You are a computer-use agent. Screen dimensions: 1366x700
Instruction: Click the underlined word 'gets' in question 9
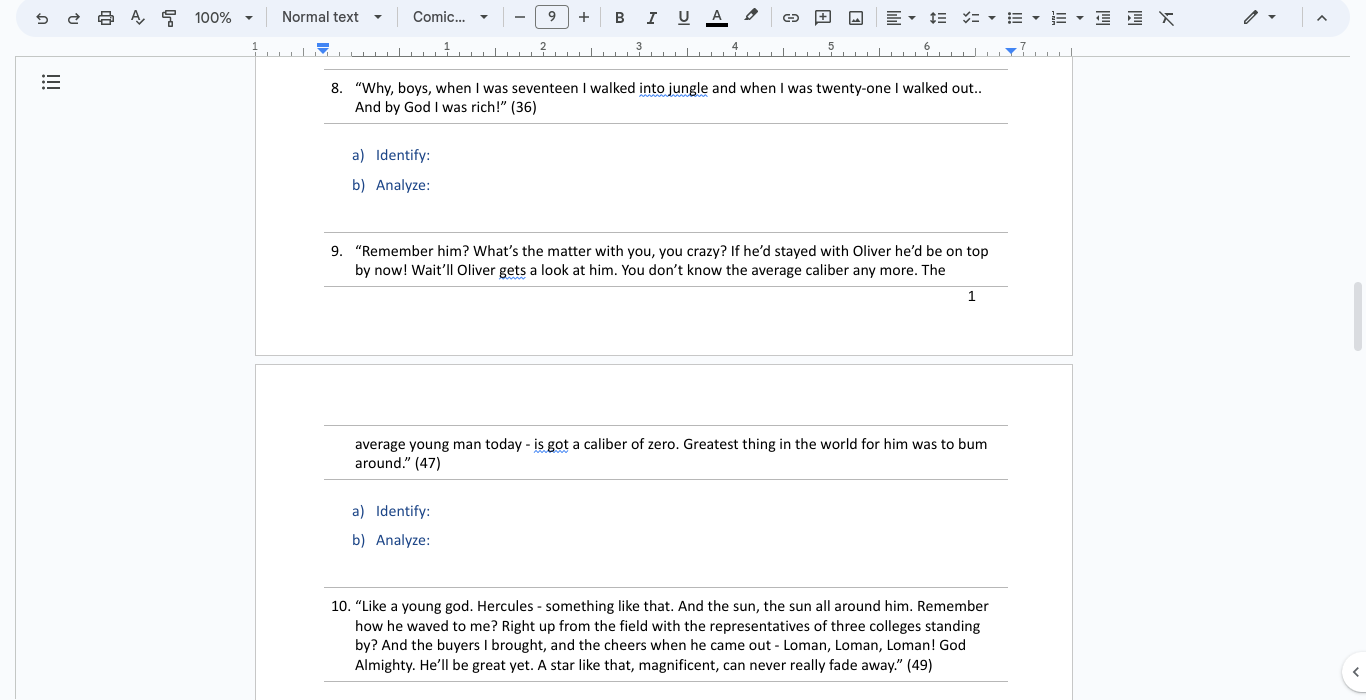[512, 270]
